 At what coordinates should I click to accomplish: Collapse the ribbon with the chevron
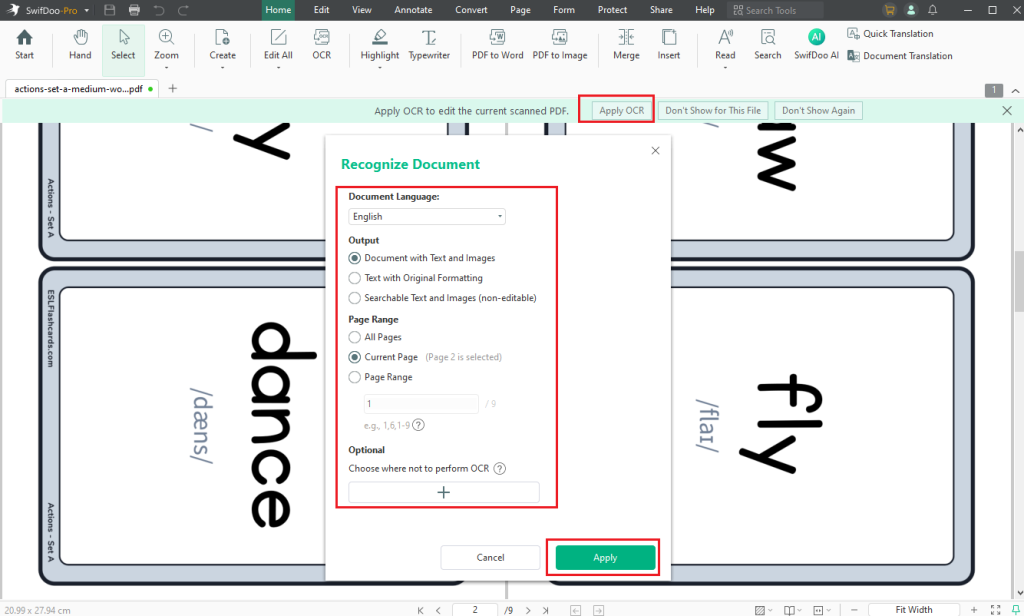[x=1016, y=90]
